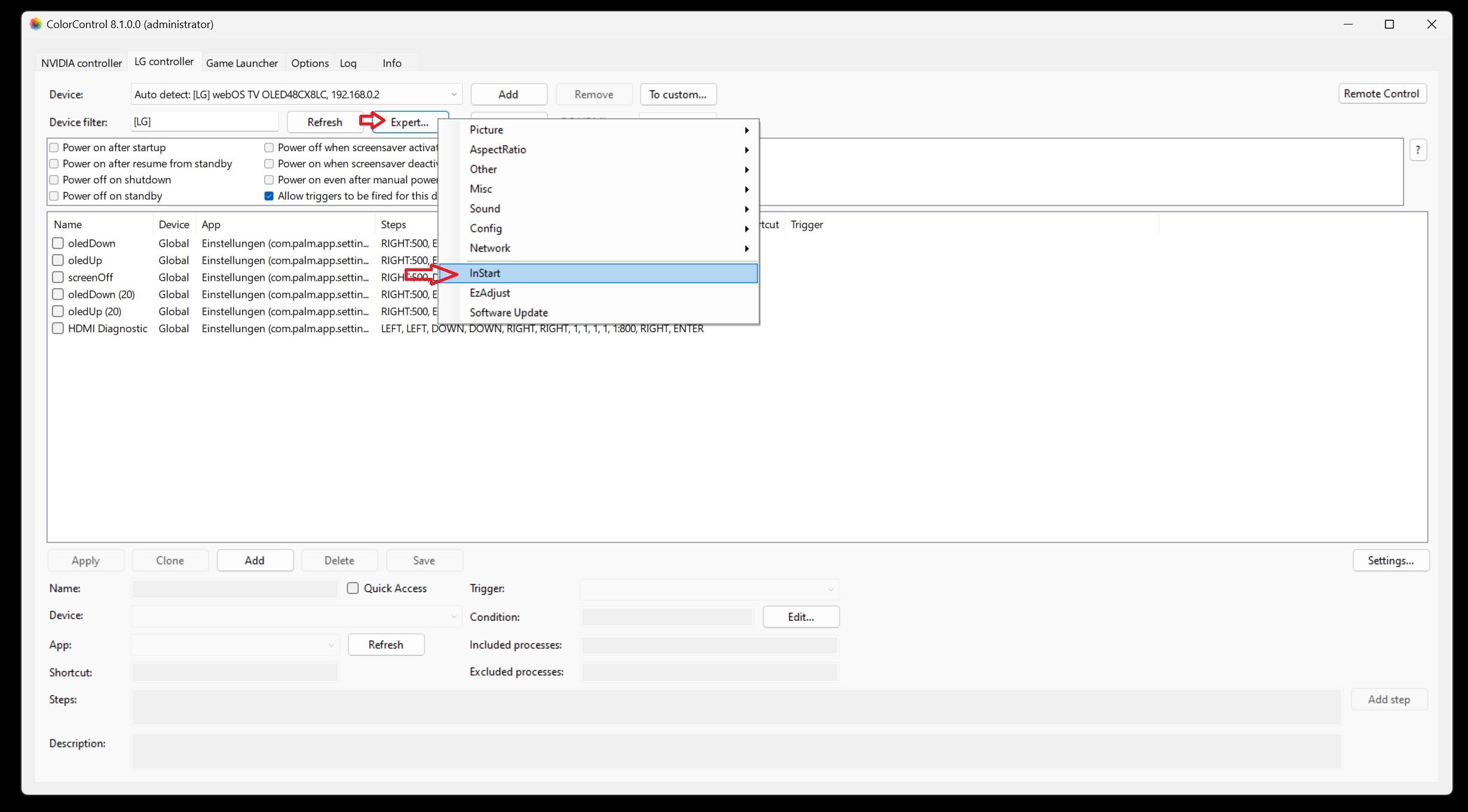Click Refresh next to App dropdown
The image size is (1468, 812).
point(386,645)
